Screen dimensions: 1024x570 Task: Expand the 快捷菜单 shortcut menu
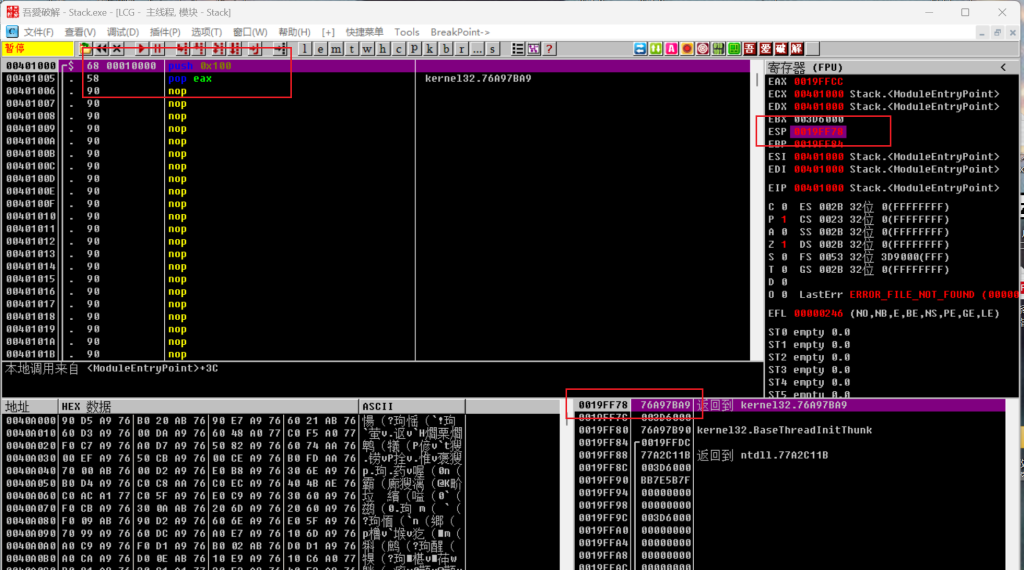click(365, 32)
